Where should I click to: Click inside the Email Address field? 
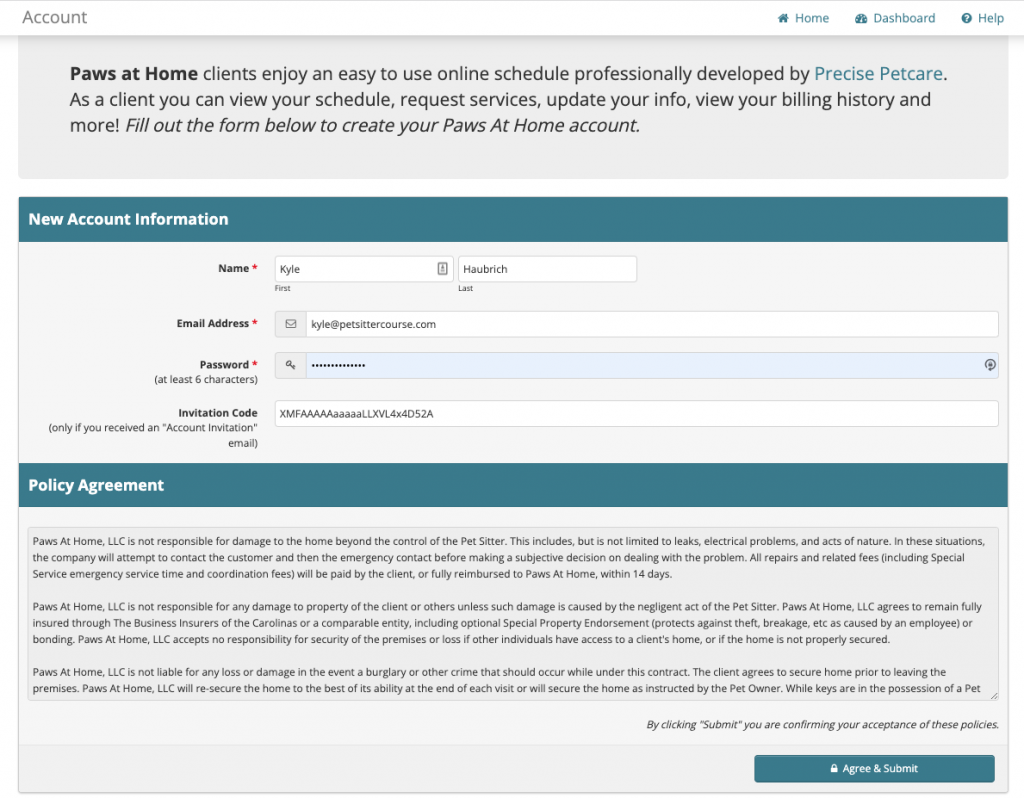pyautogui.click(x=650, y=323)
